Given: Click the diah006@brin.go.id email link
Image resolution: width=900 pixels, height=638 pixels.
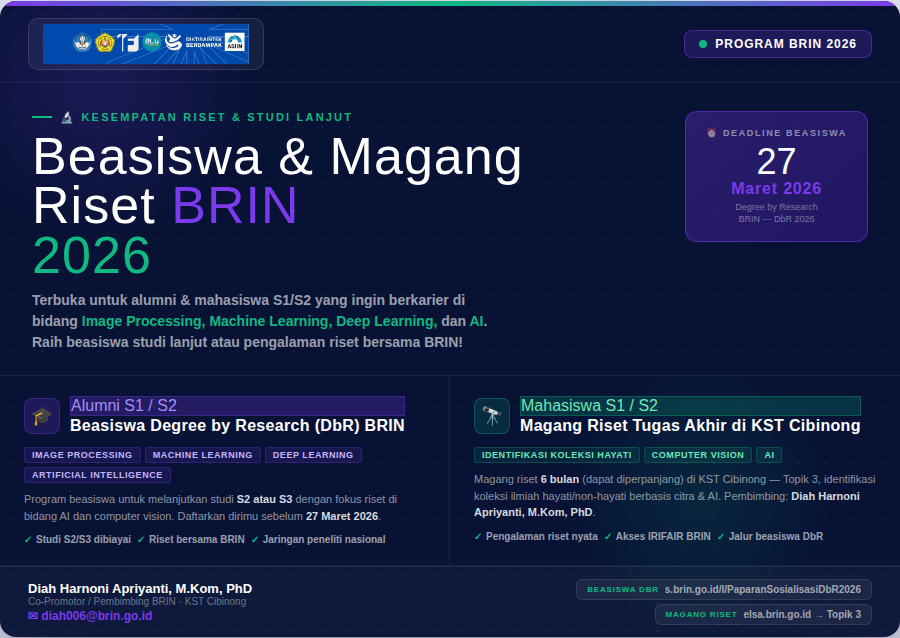Looking at the screenshot, I should [96, 616].
